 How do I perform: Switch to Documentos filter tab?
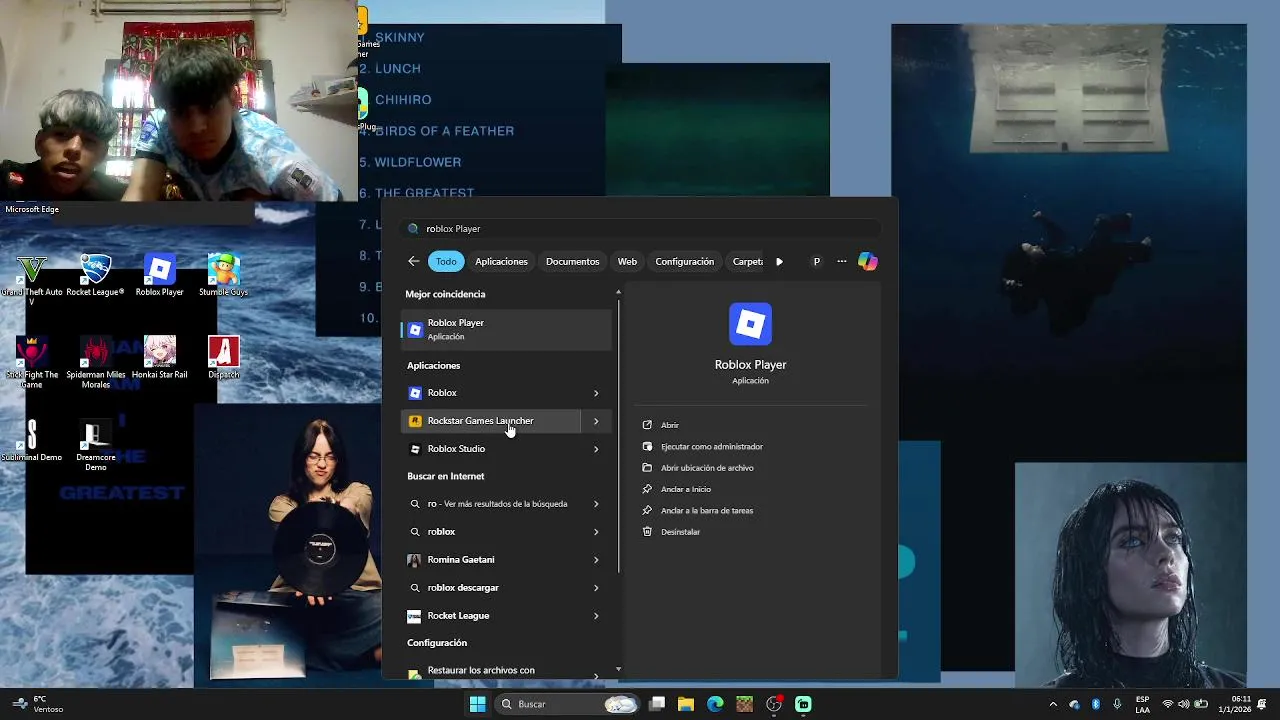(x=572, y=261)
